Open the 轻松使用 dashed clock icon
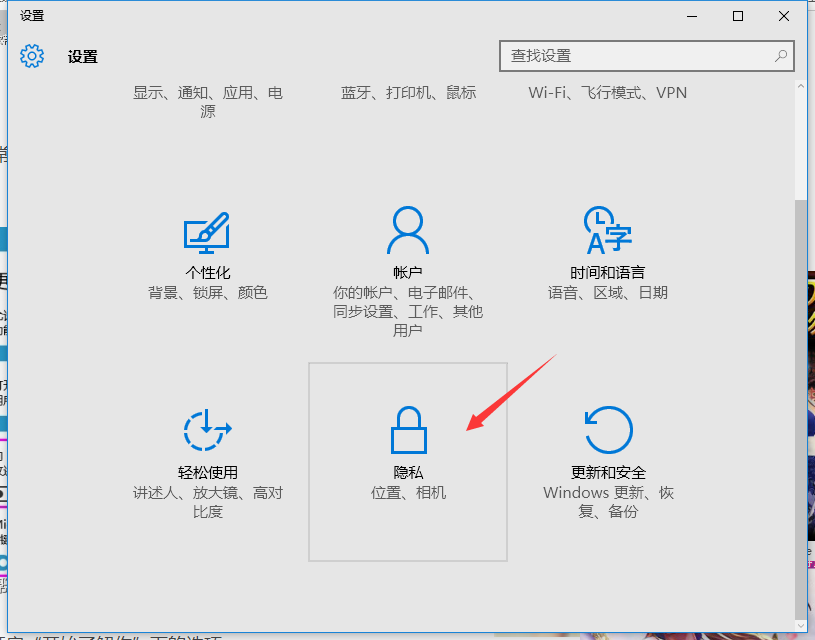Image resolution: width=815 pixels, height=640 pixels. (207, 432)
